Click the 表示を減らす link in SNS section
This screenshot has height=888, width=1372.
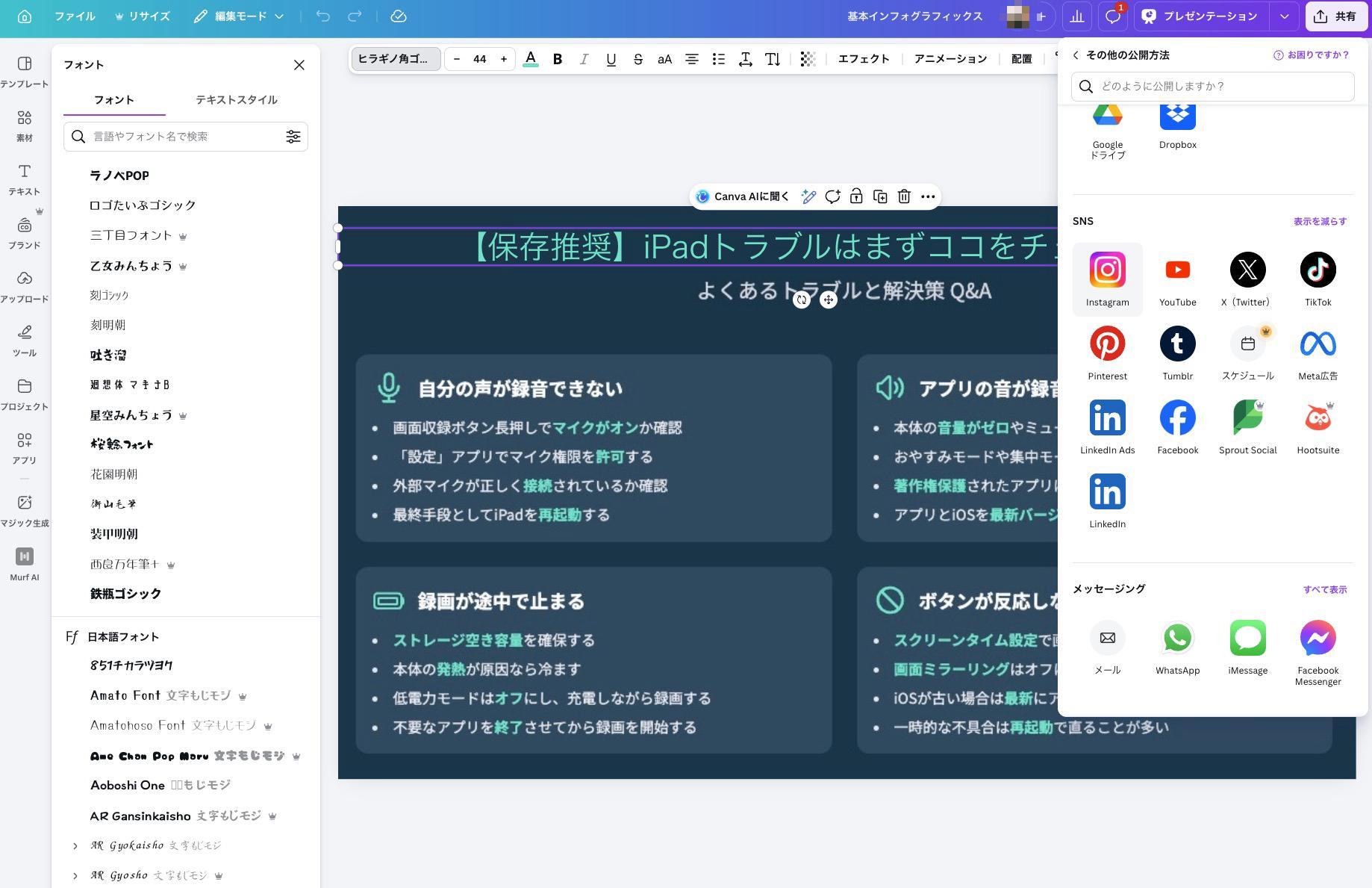(1319, 221)
